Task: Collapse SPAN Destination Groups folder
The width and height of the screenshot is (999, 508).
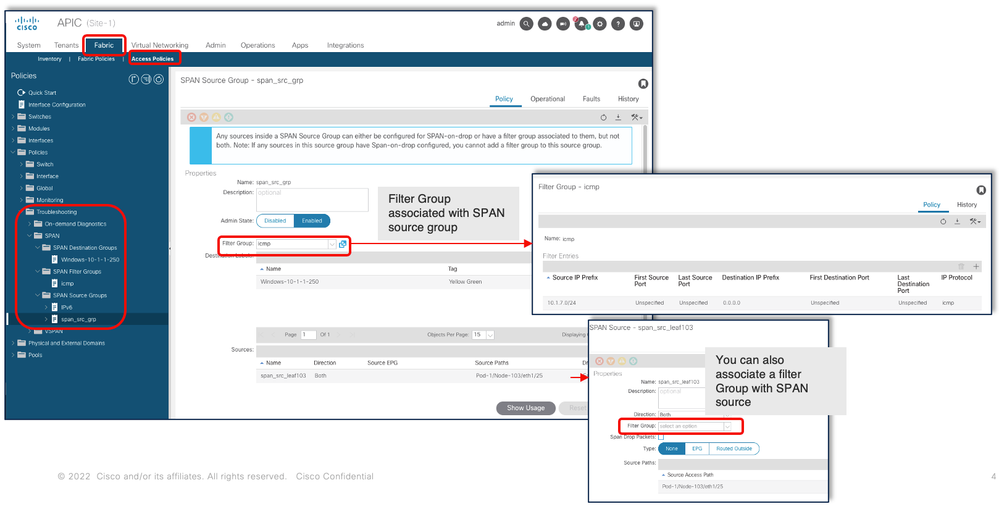Action: click(x=37, y=247)
